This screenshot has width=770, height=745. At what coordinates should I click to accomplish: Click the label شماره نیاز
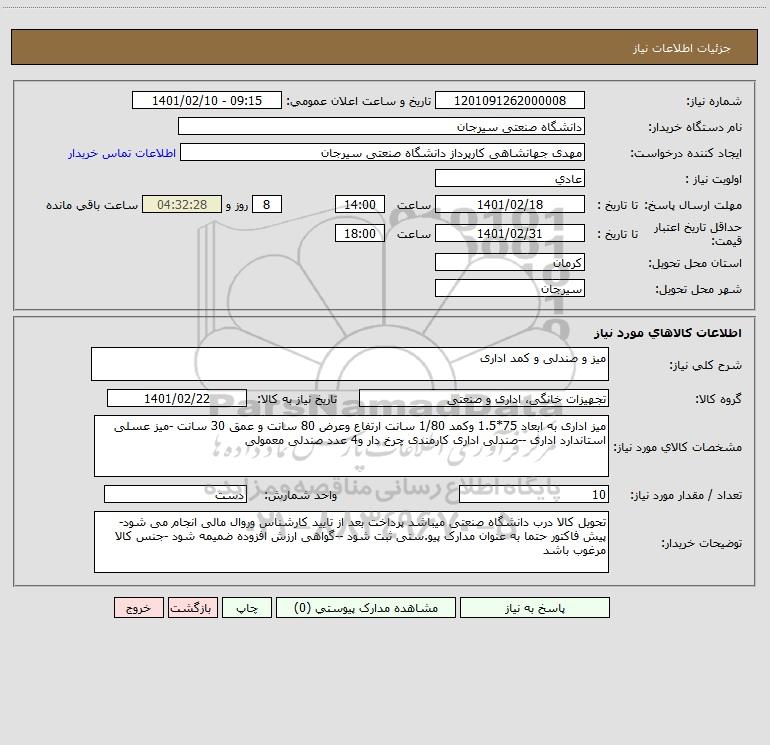point(714,102)
